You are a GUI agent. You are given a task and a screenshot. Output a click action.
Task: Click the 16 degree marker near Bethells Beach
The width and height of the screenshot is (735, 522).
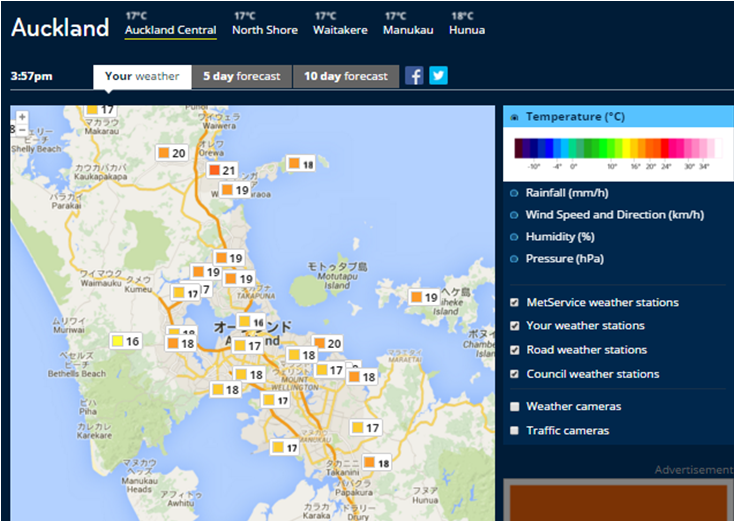pyautogui.click(x=125, y=342)
